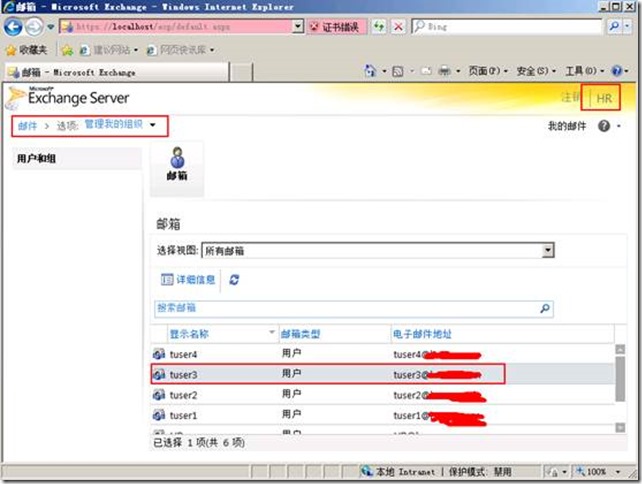Image resolution: width=642 pixels, height=484 pixels.
Task: Click the refresh mailbox list icon
Action: point(234,280)
